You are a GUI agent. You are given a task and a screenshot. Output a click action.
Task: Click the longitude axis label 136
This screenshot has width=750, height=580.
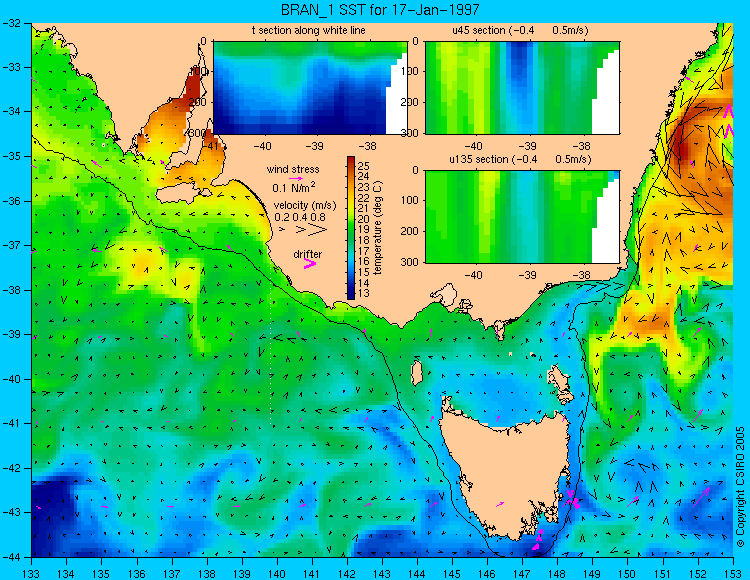[x=136, y=574]
